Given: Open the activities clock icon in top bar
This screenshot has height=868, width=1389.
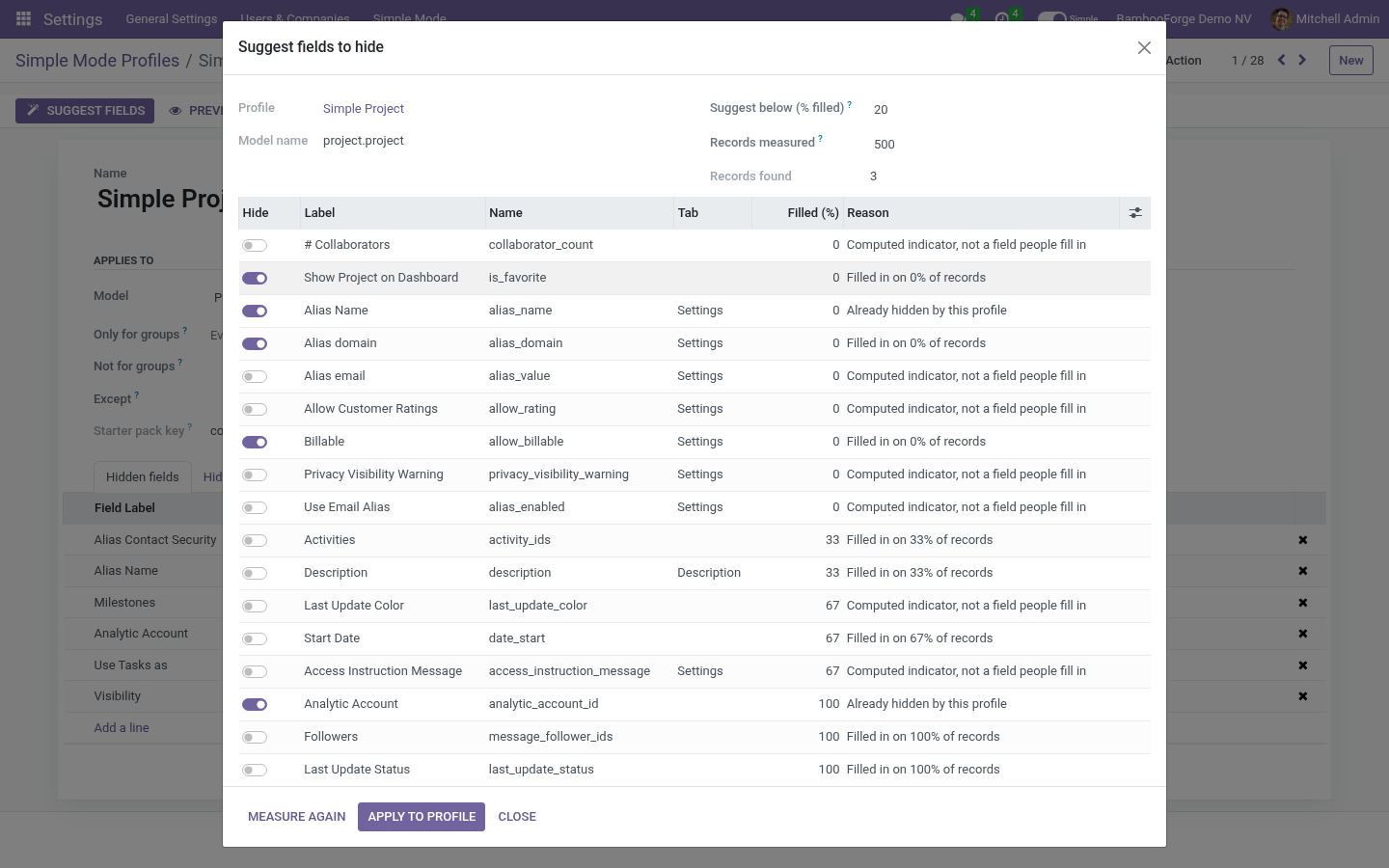Looking at the screenshot, I should coord(1001,18).
